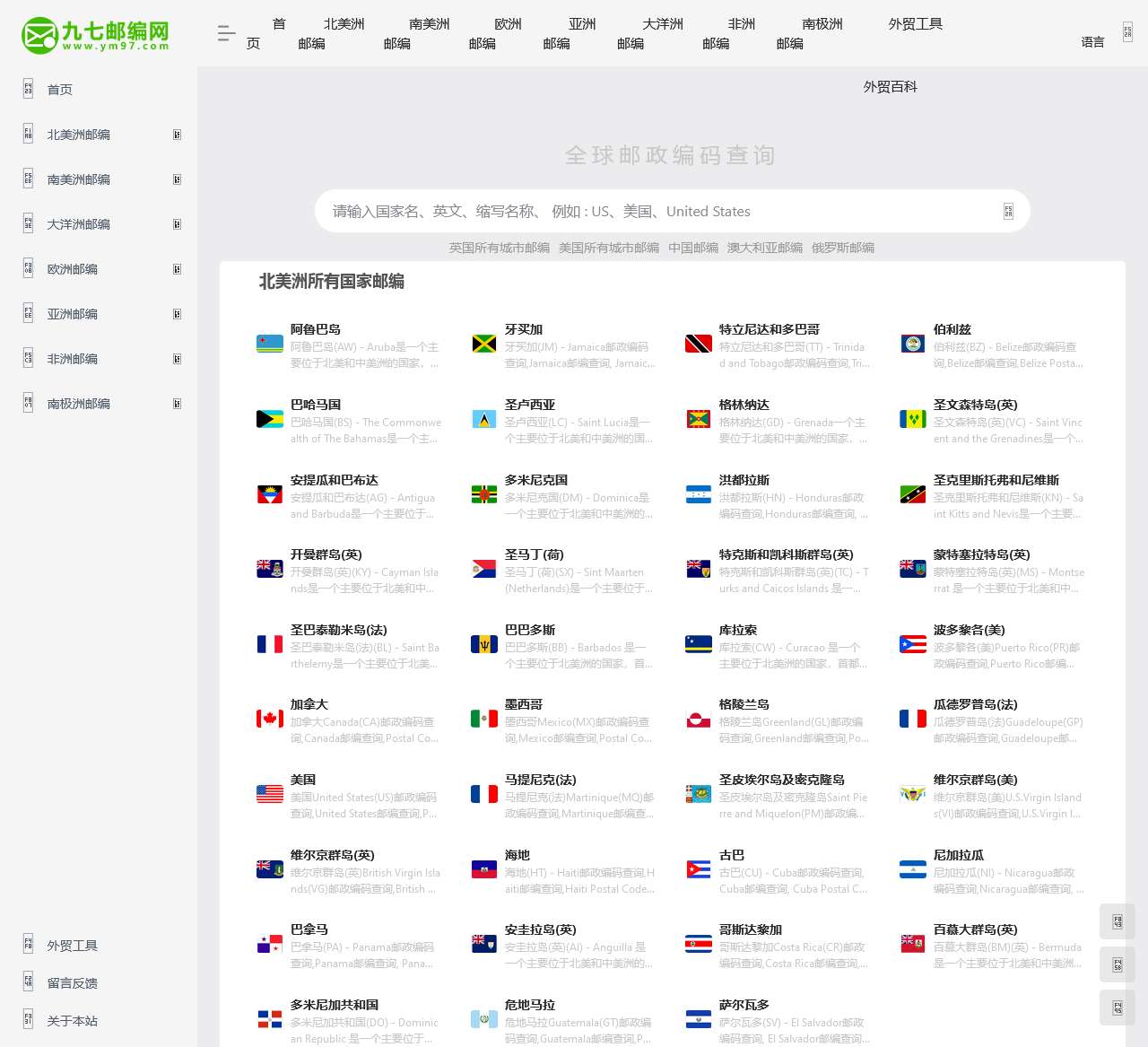The width and height of the screenshot is (1148, 1047).
Task: Expand the 亚洲邮编 sidebar submenu arrow
Action: coord(177,314)
